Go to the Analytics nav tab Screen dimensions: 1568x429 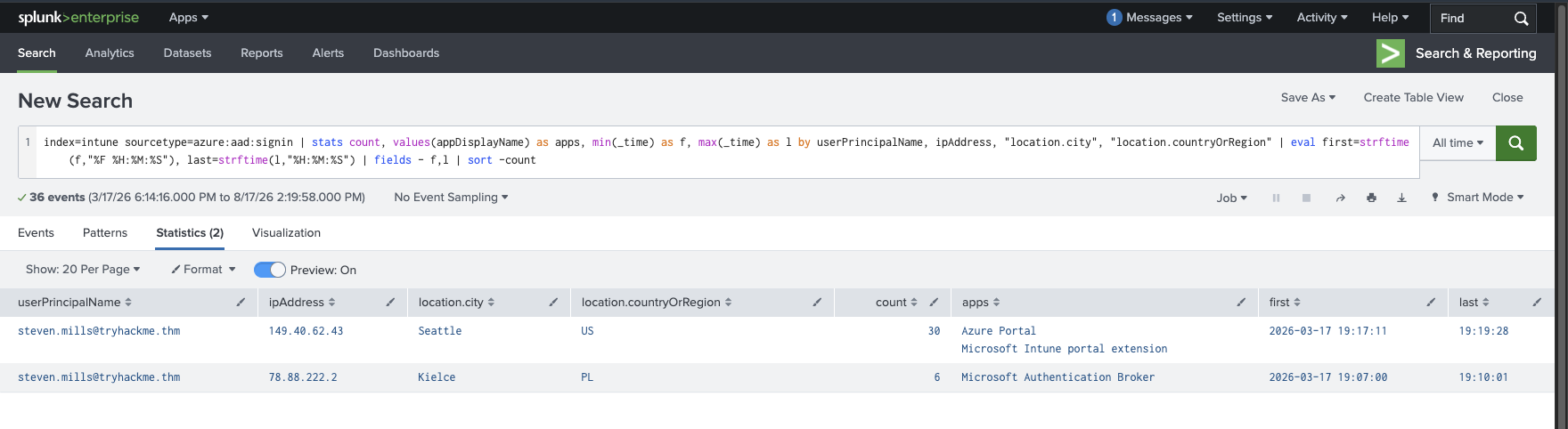coord(110,53)
